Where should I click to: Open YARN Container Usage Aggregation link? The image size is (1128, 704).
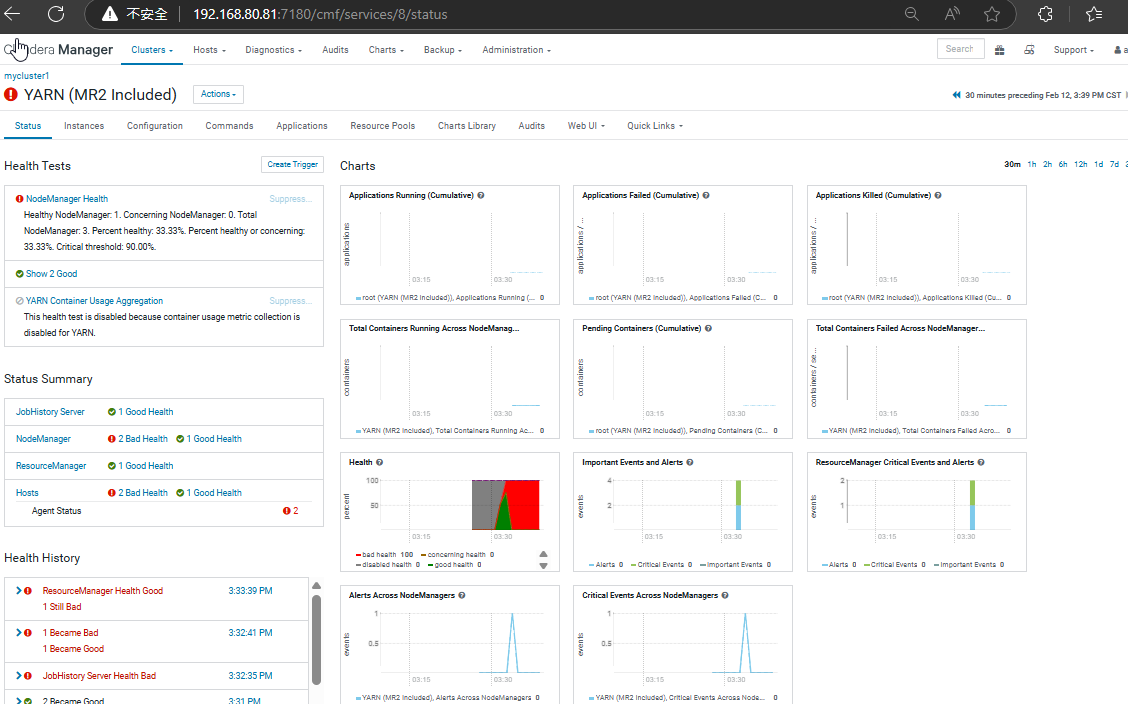click(94, 301)
